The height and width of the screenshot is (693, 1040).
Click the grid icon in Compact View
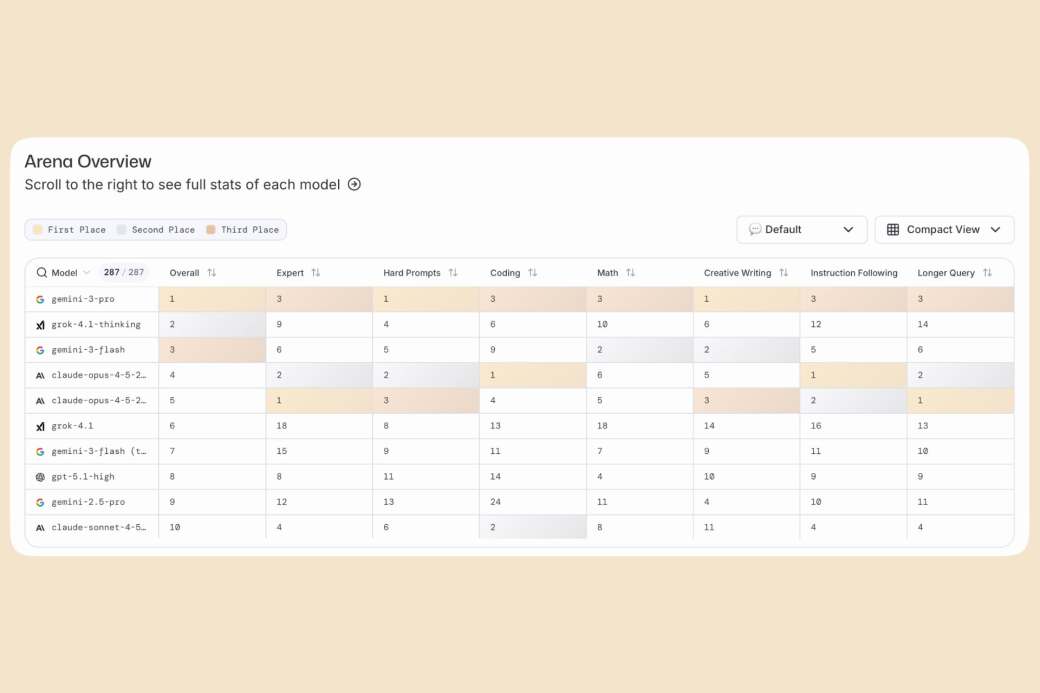click(893, 230)
